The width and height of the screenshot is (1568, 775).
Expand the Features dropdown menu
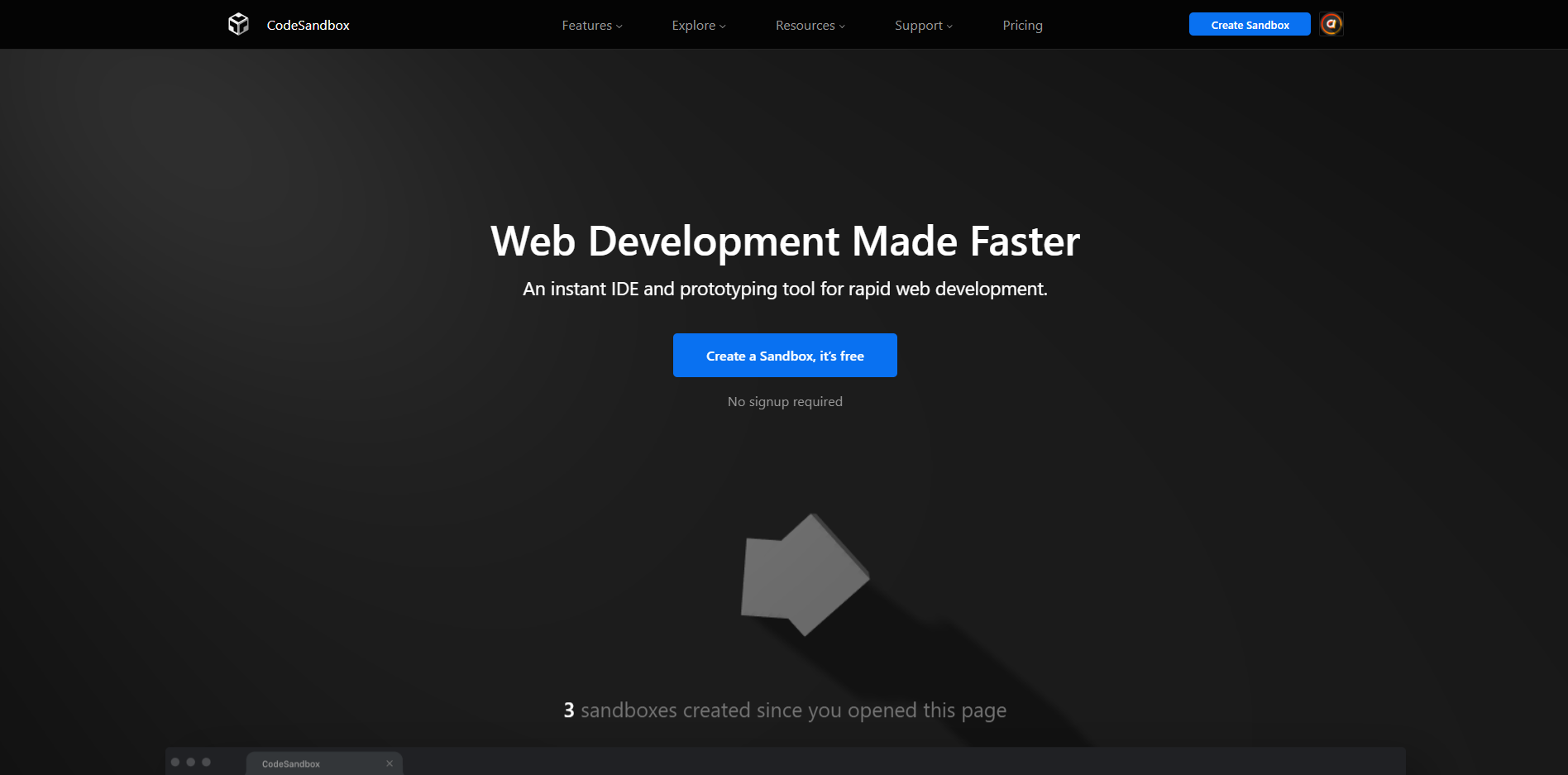click(591, 26)
